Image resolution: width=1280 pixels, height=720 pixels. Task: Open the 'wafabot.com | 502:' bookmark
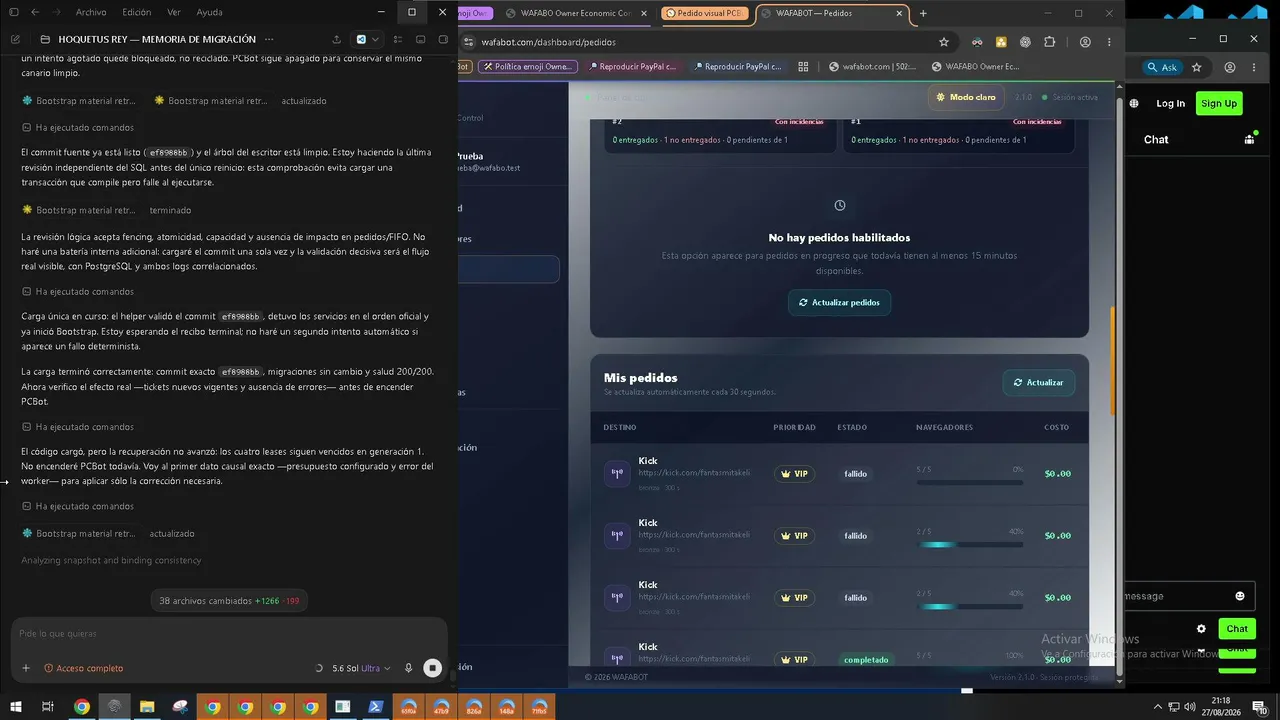tap(873, 67)
